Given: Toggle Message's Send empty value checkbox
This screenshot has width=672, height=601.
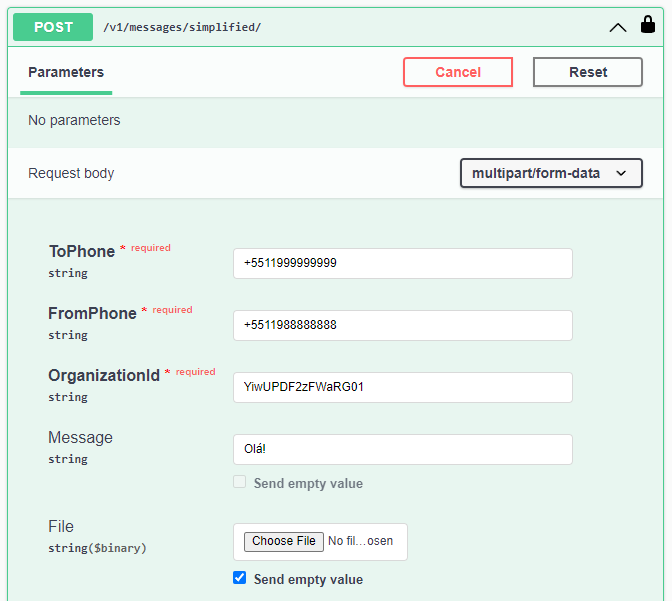Looking at the screenshot, I should click(239, 482).
